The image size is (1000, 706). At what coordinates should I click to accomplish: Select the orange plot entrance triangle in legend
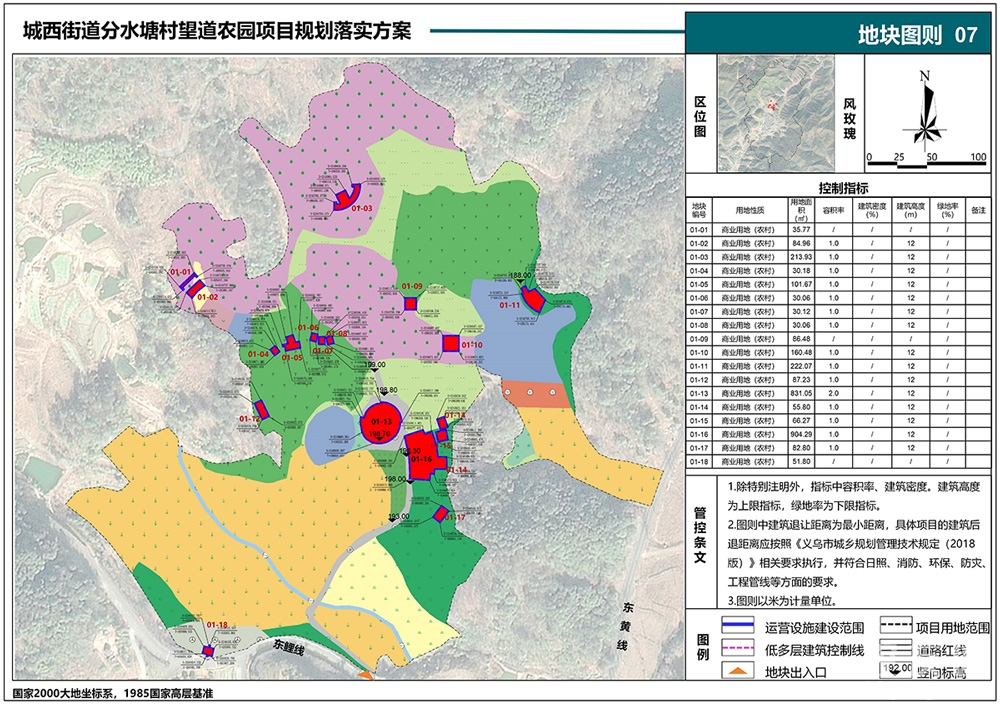[737, 670]
